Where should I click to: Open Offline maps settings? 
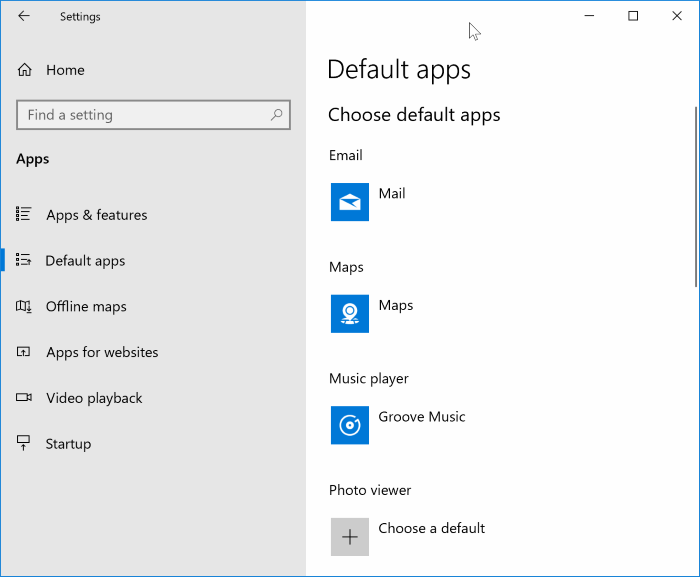click(86, 306)
